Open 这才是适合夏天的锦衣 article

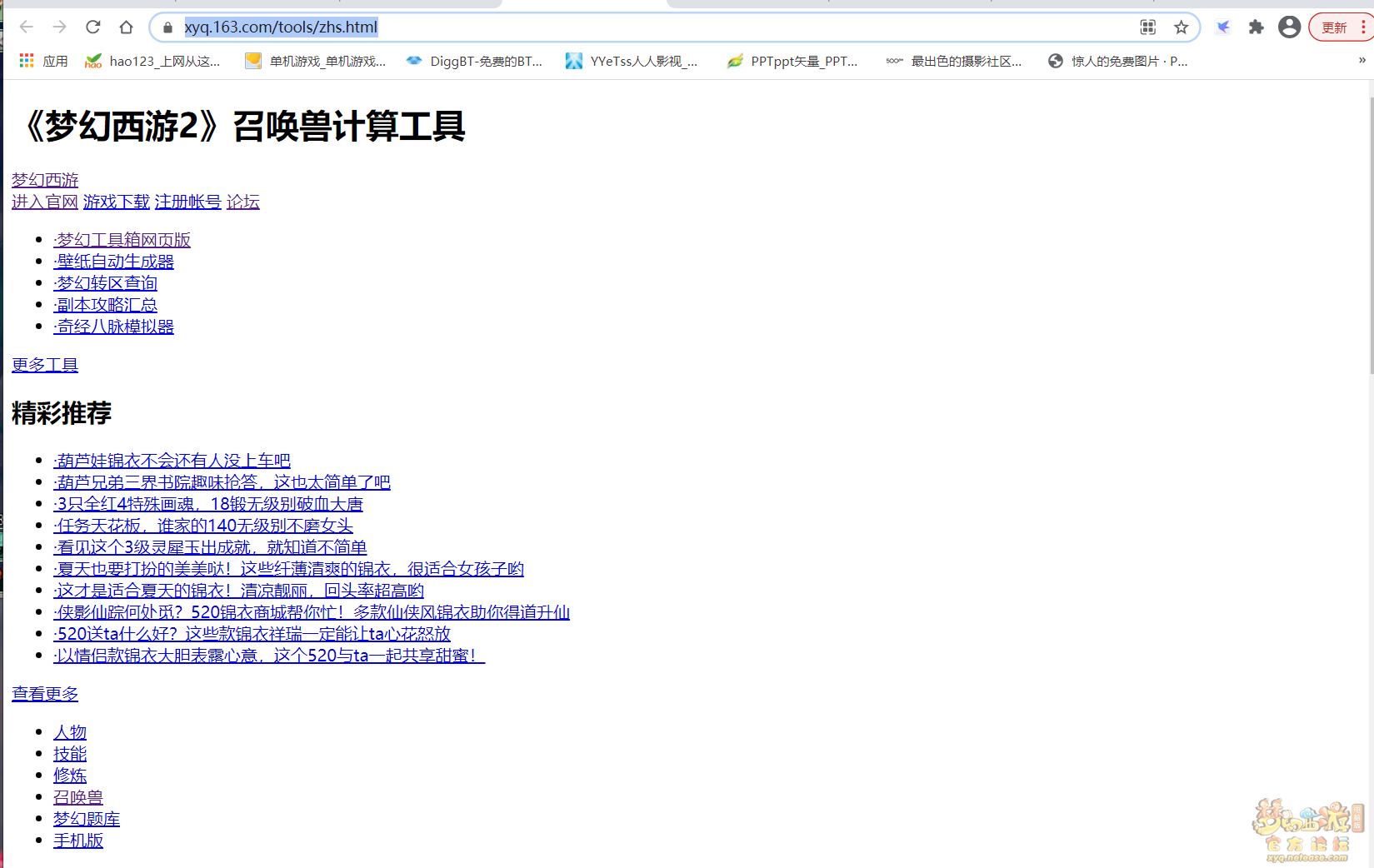pyautogui.click(x=238, y=591)
